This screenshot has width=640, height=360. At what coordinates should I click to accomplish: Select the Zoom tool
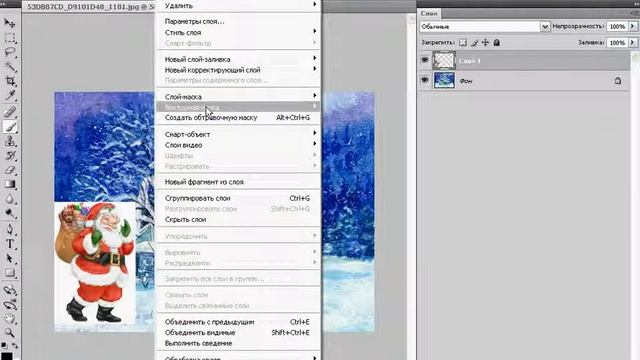tap(9, 333)
